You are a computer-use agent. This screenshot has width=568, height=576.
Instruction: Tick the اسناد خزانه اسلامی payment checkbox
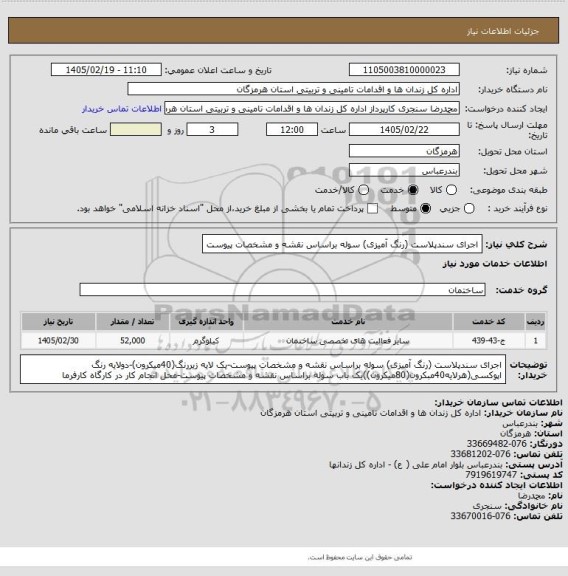pos(373,209)
